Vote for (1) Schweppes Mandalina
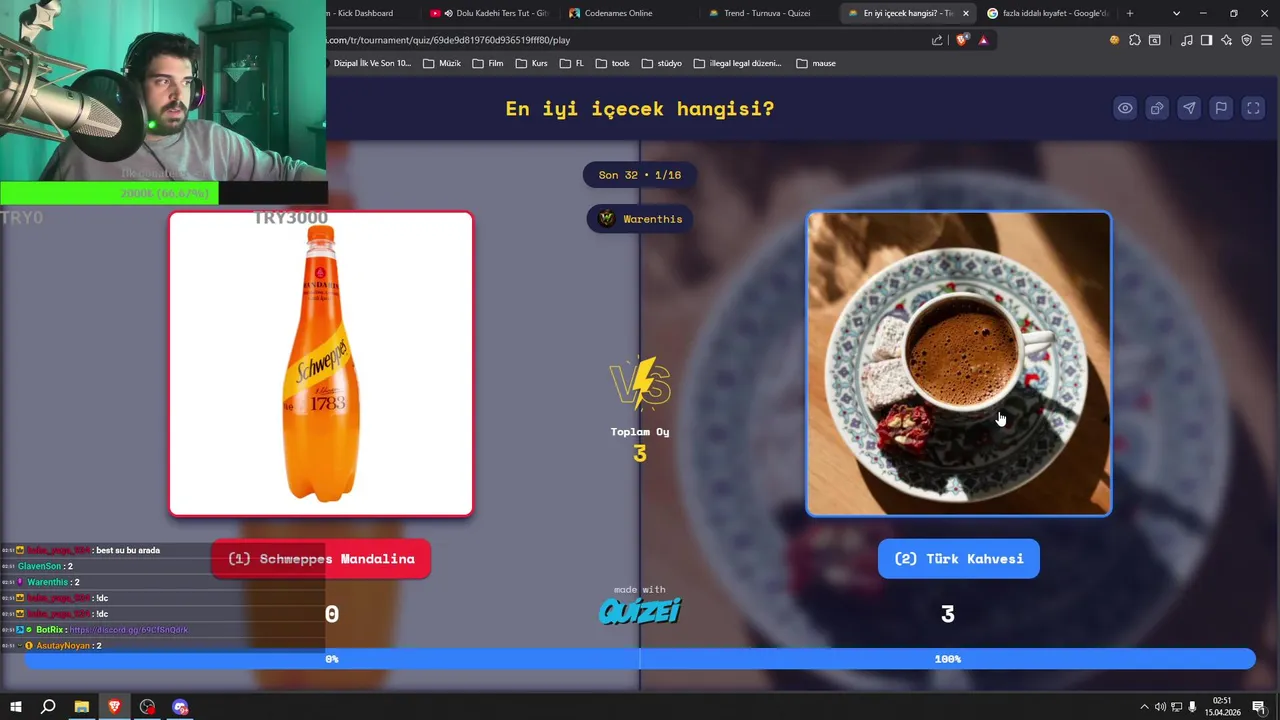 (x=321, y=559)
